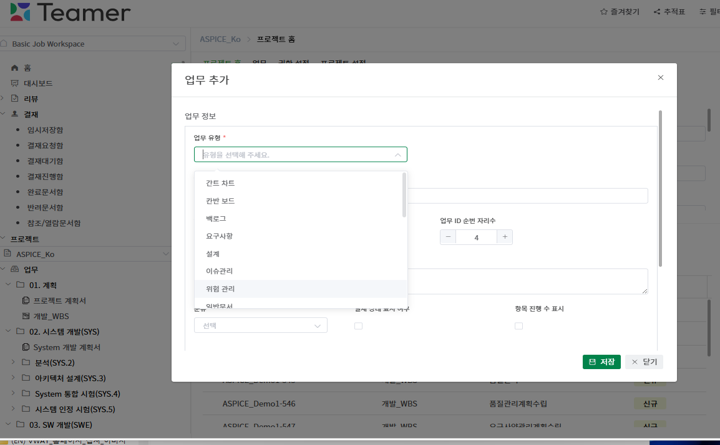Click the review document icon
The image size is (720, 445).
pos(15,98)
